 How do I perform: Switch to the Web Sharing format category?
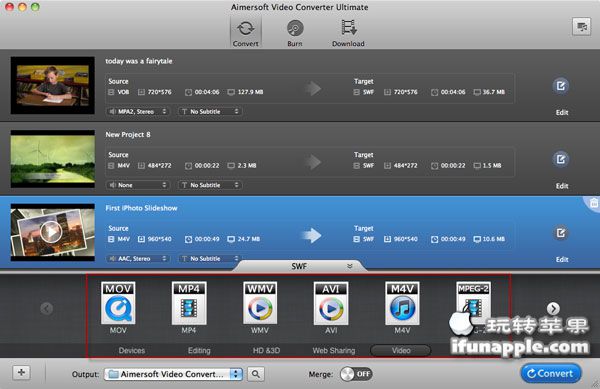pyautogui.click(x=334, y=350)
